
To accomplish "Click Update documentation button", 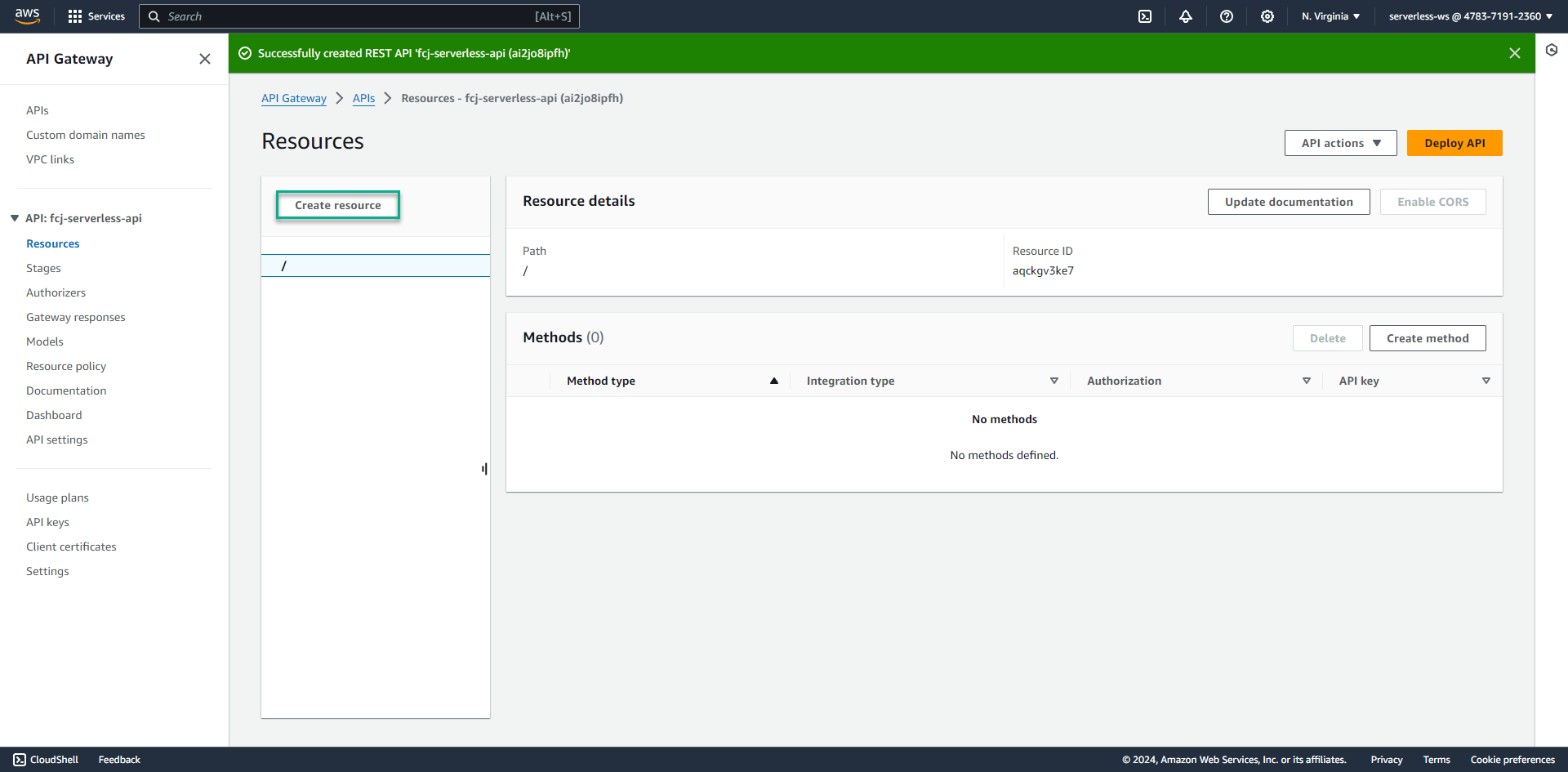I will [1289, 202].
